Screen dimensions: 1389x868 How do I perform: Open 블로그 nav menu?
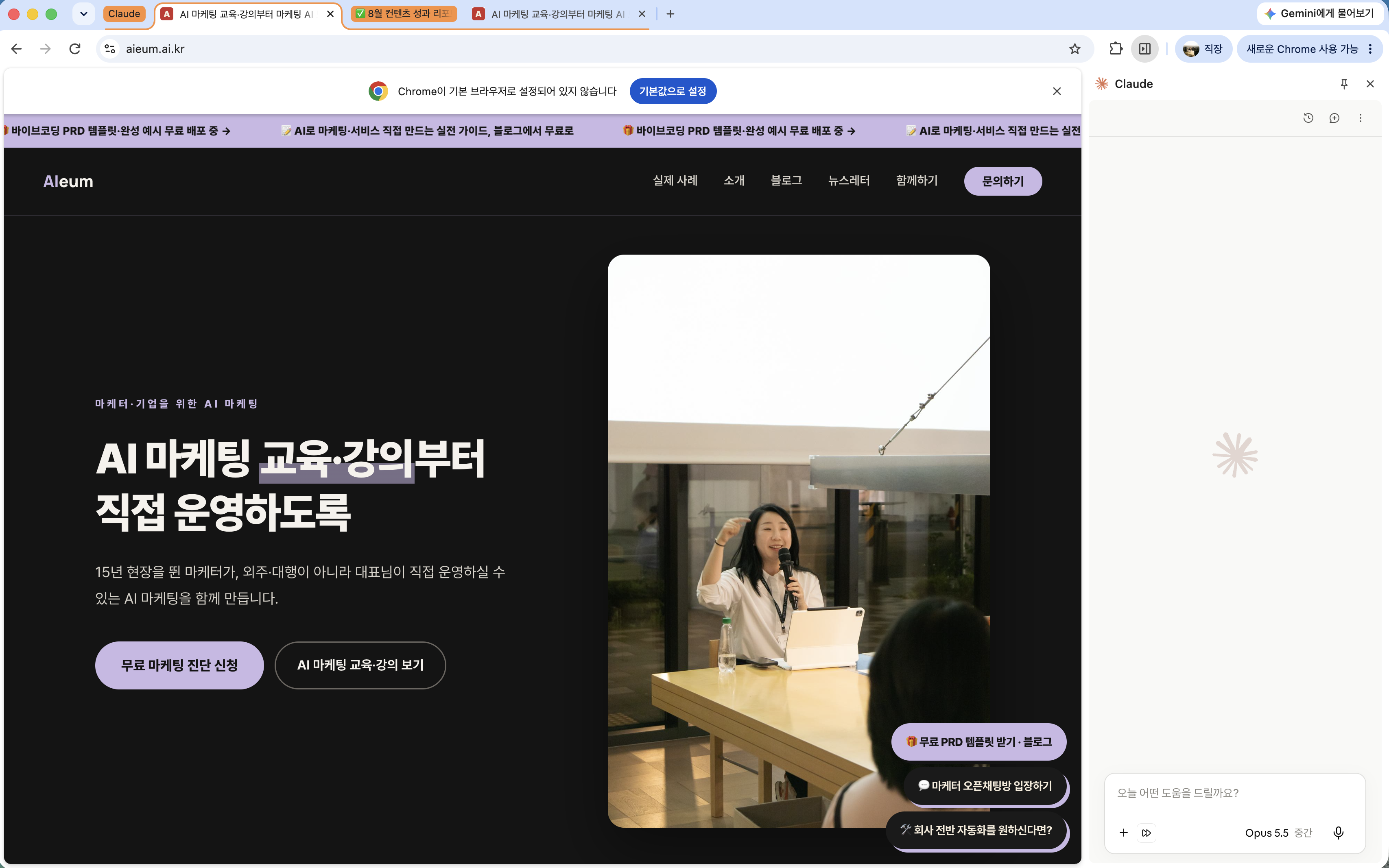[786, 181]
